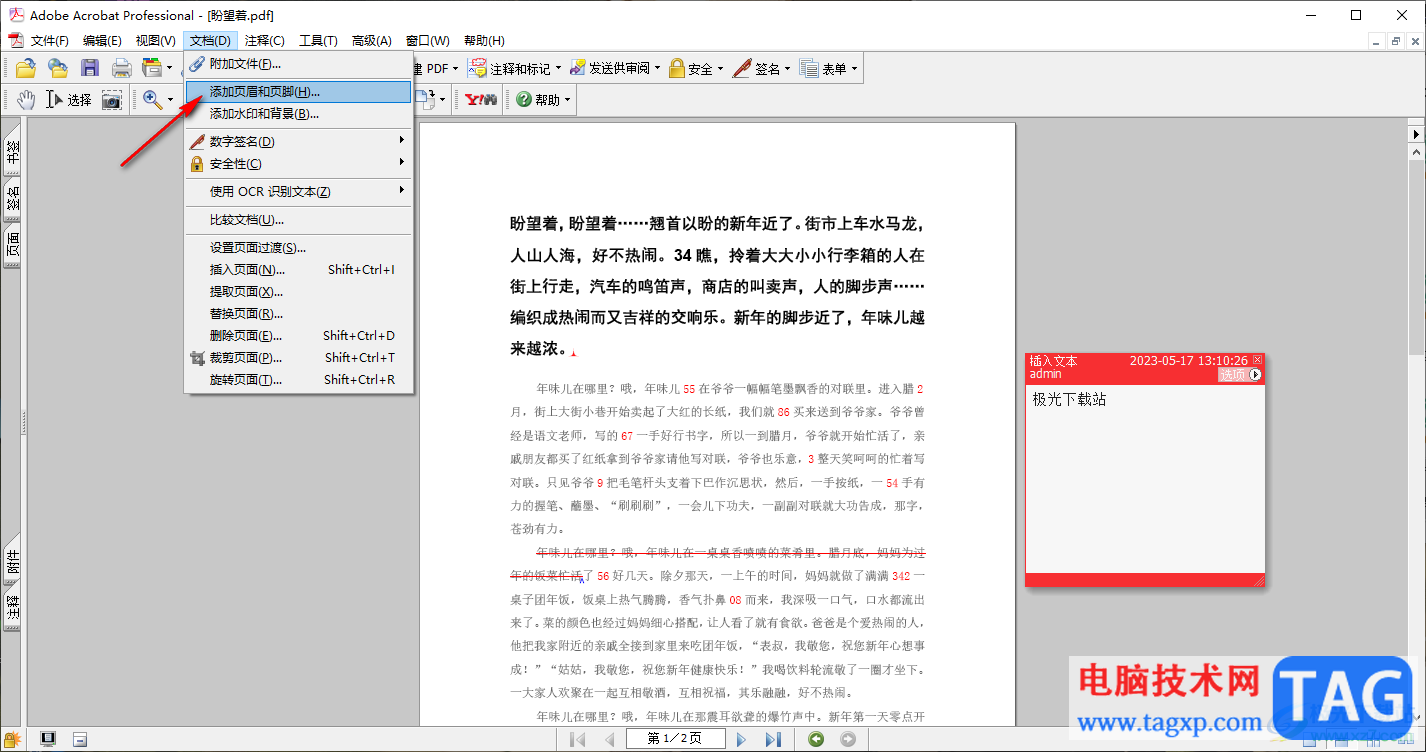Image resolution: width=1426 pixels, height=752 pixels.
Task: Choose Extract Pages menu item
Action: click(x=299, y=292)
